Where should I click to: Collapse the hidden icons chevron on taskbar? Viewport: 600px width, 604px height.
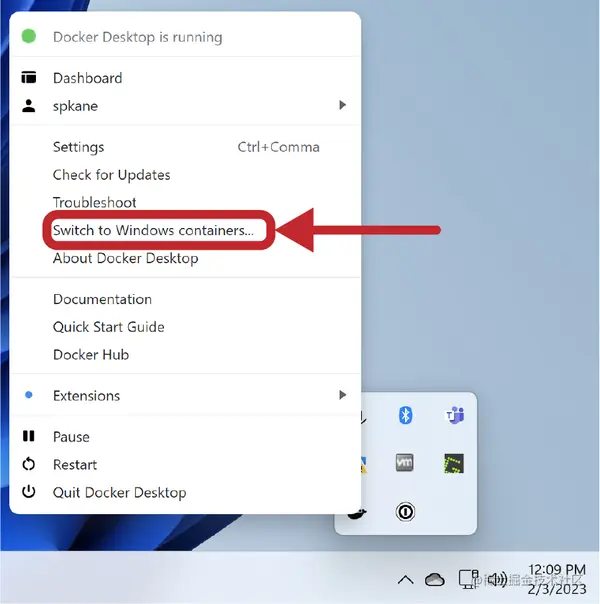coord(406,580)
